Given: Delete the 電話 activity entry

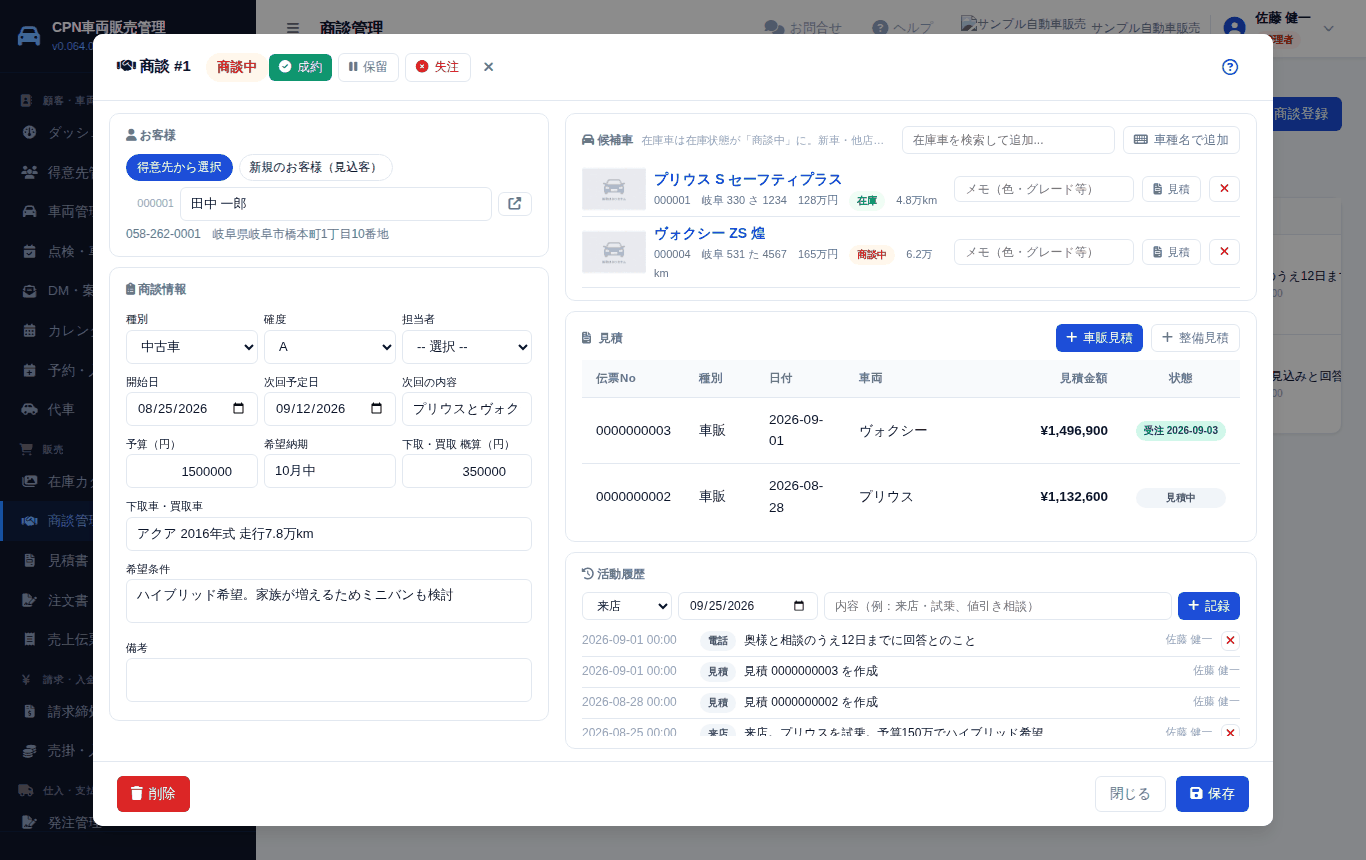Looking at the screenshot, I should pyautogui.click(x=1230, y=641).
